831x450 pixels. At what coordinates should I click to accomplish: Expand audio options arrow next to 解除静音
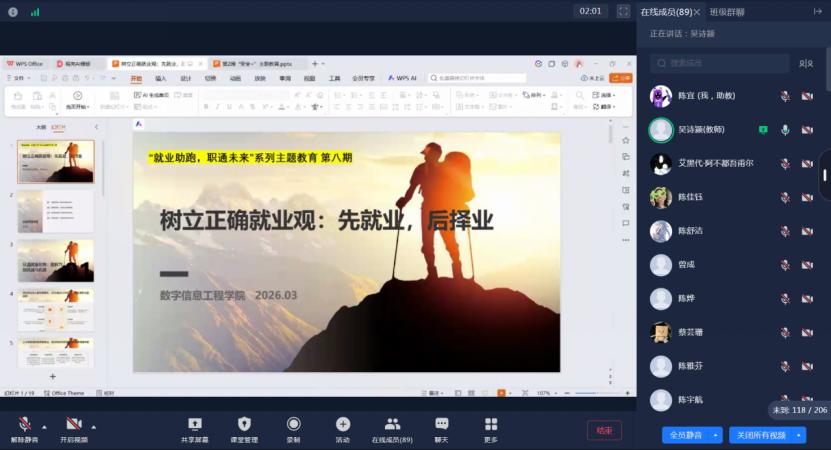tap(45, 425)
